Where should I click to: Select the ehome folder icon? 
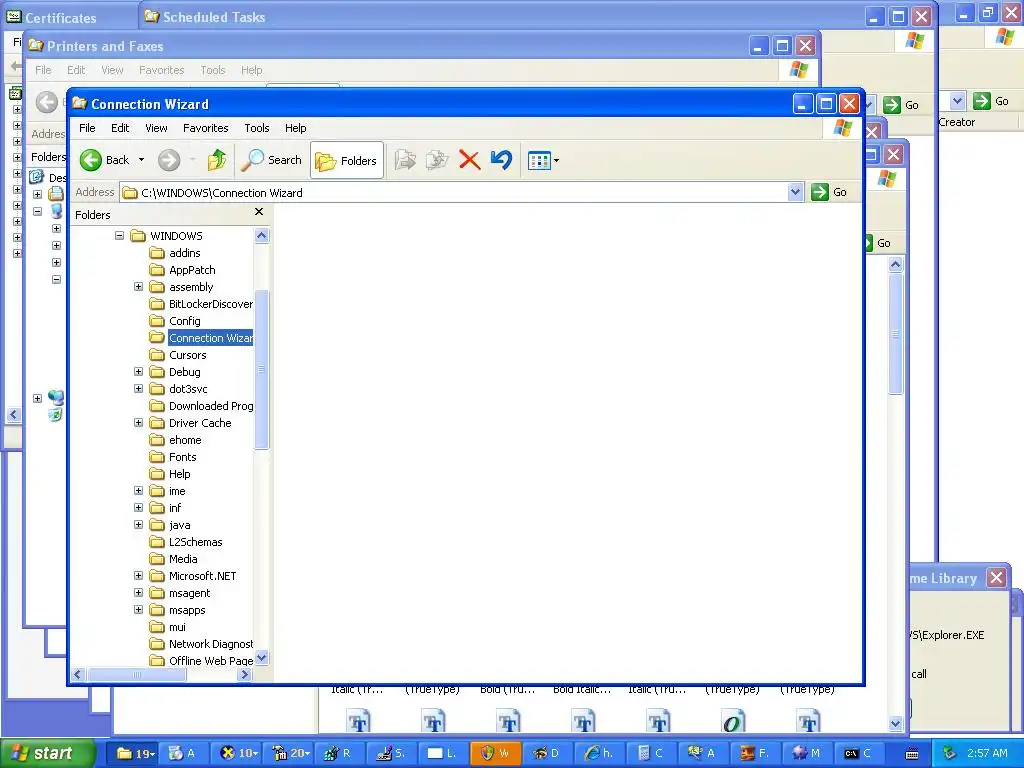[x=157, y=440]
